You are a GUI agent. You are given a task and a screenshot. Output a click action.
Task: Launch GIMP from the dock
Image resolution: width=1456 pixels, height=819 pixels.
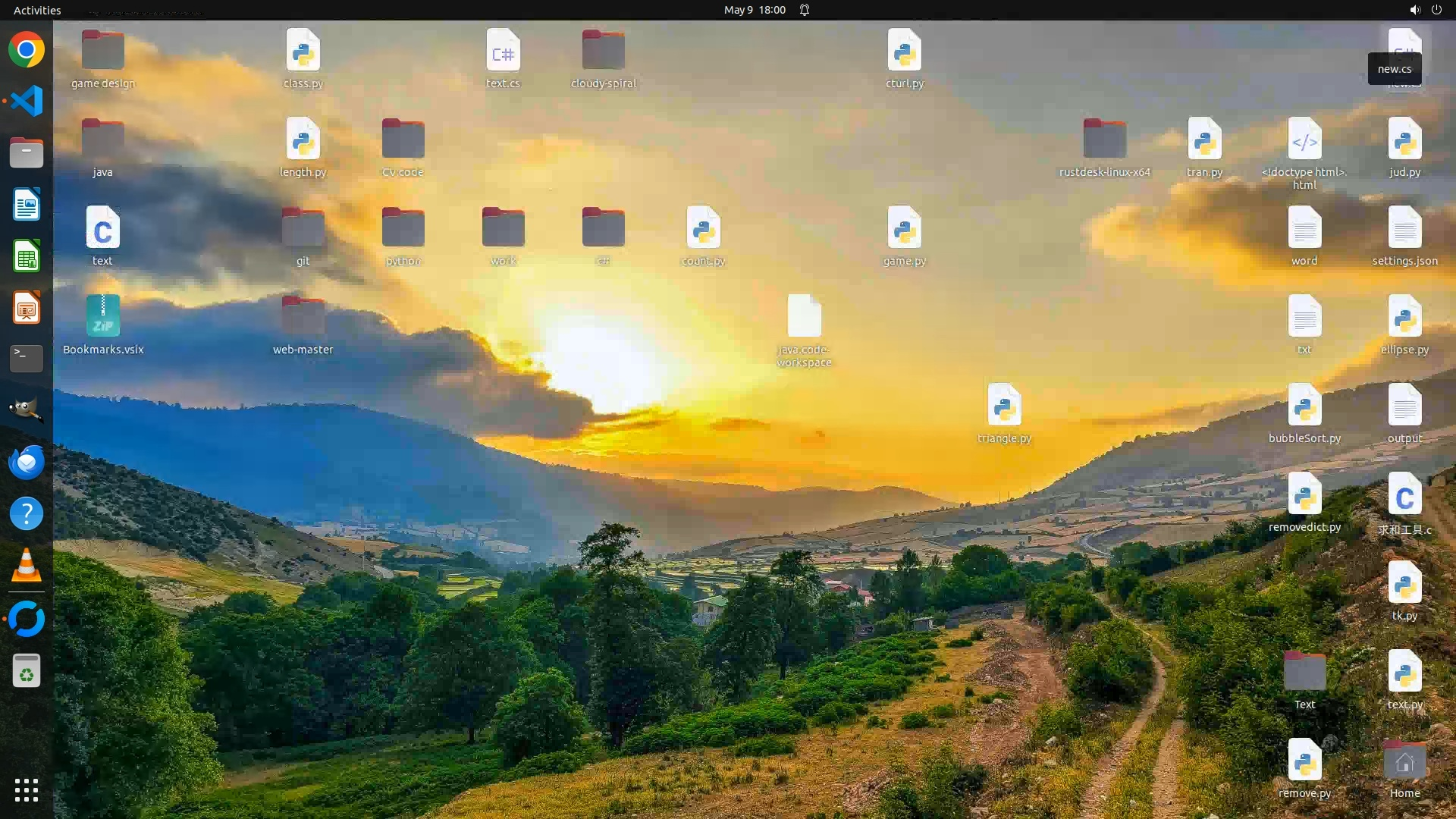pyautogui.click(x=27, y=410)
